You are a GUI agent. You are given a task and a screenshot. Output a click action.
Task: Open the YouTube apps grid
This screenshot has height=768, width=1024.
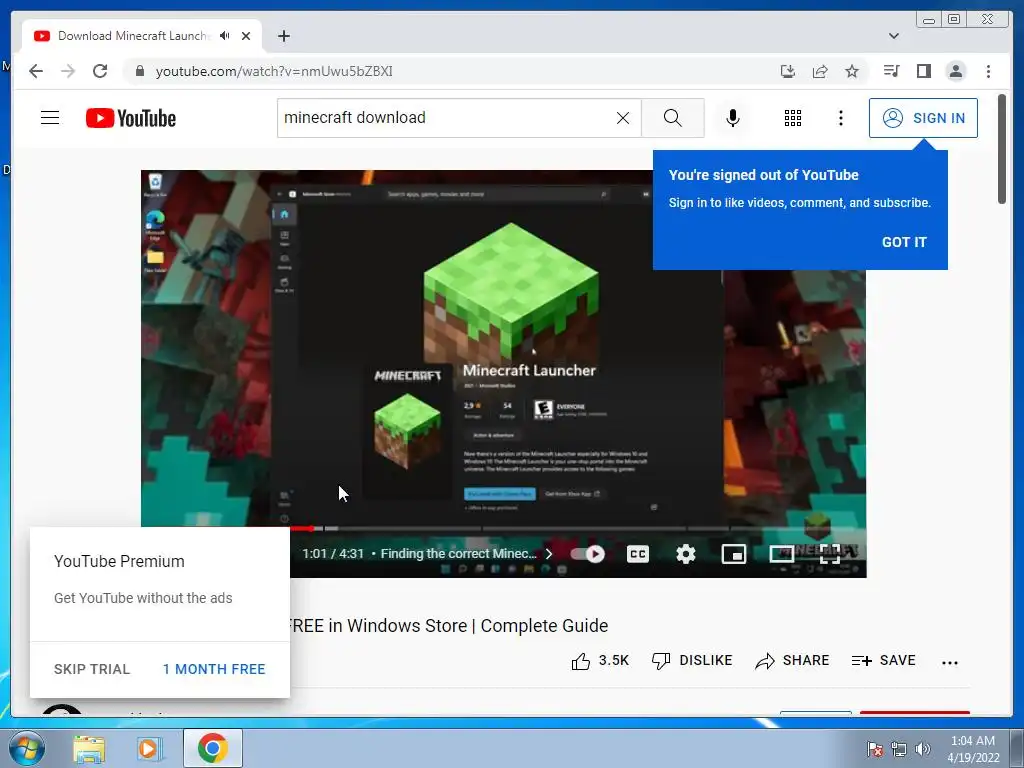click(793, 118)
